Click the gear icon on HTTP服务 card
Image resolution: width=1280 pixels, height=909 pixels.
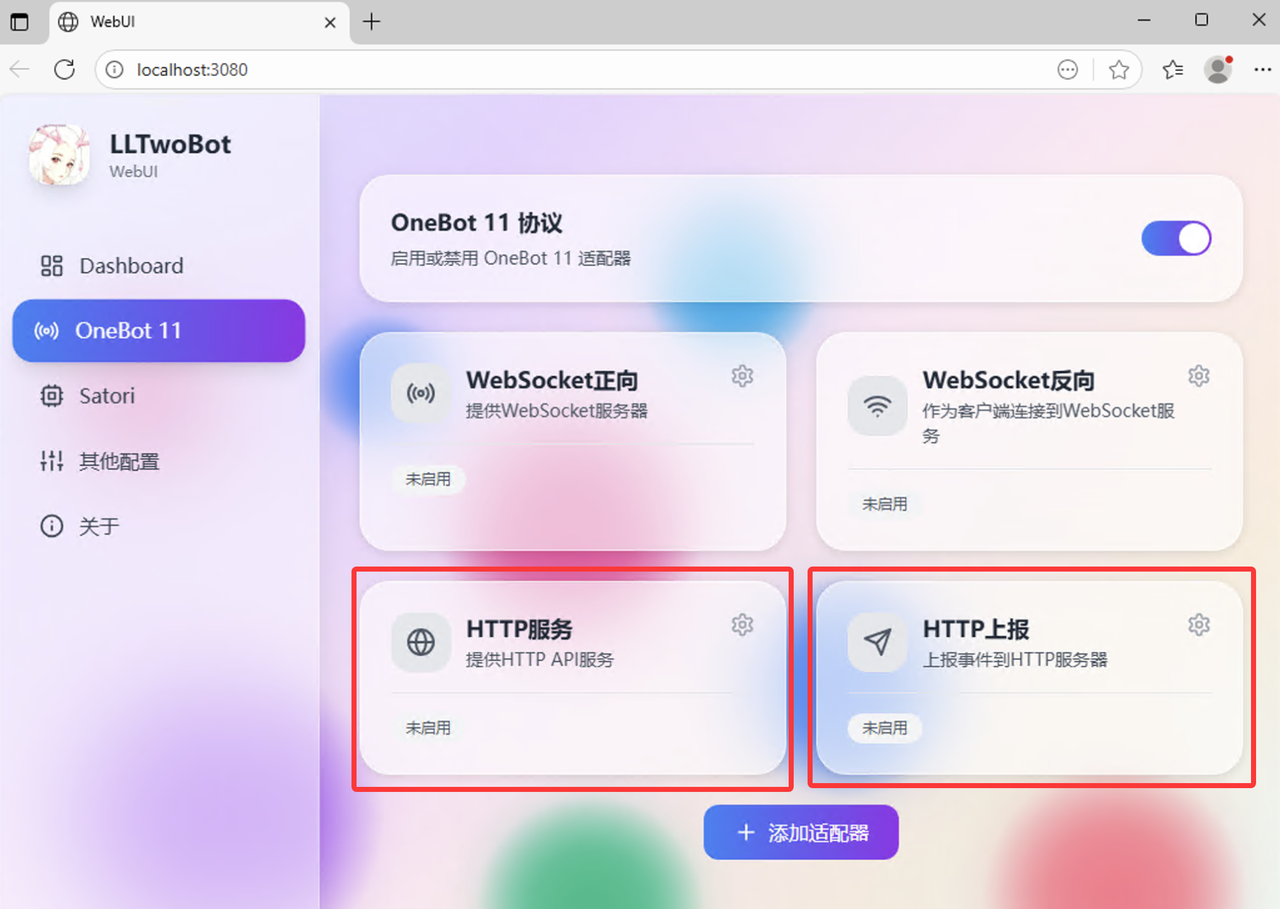click(742, 625)
